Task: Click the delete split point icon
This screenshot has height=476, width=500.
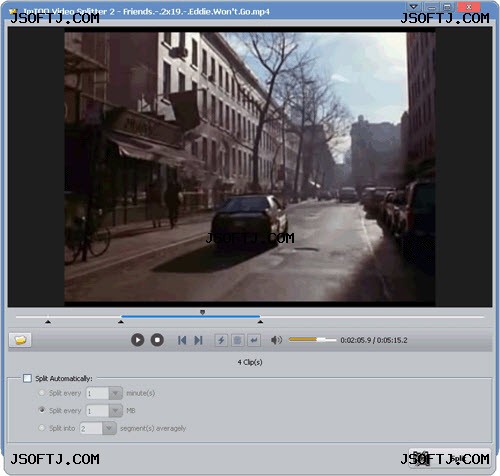Action: click(x=237, y=340)
